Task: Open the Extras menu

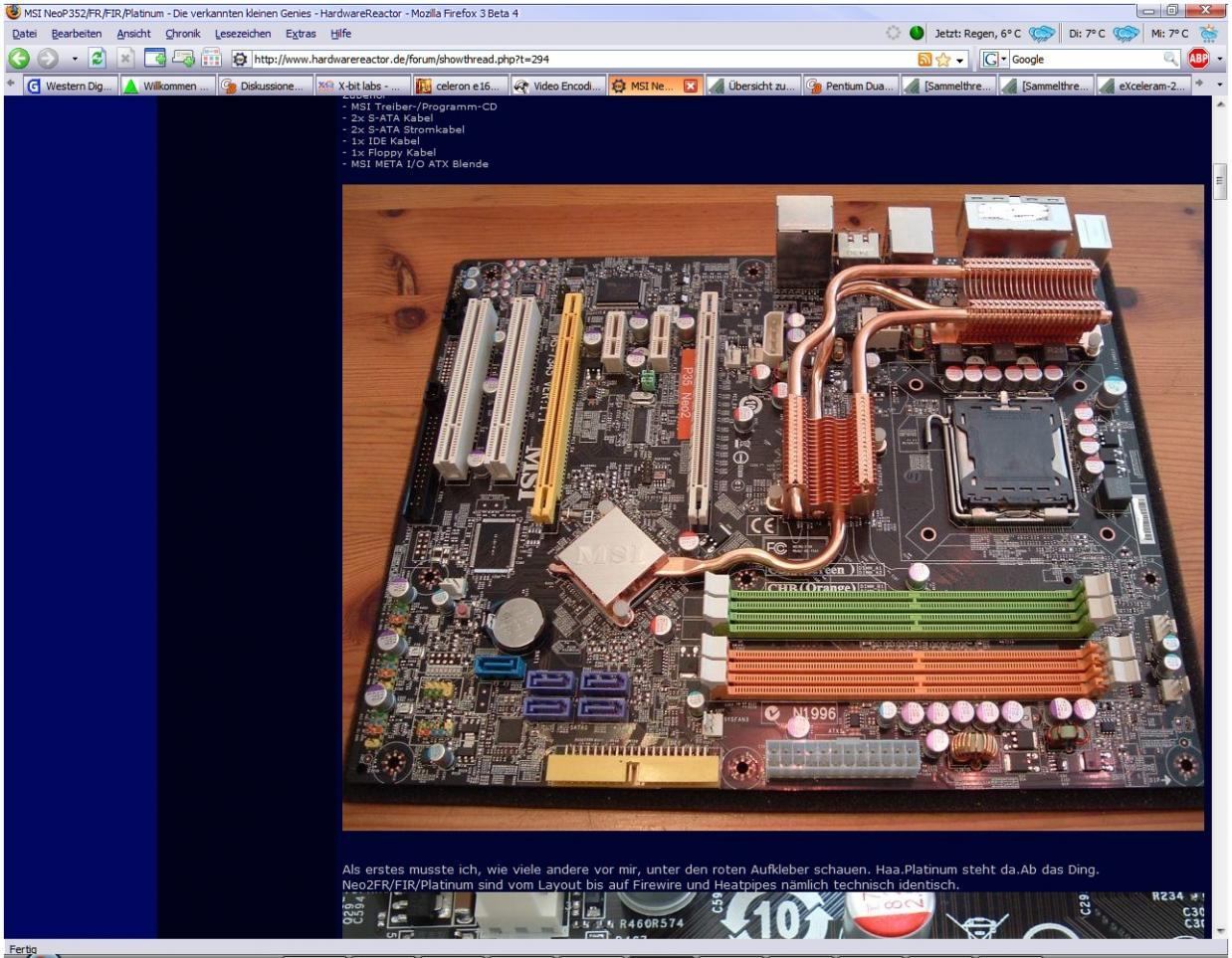Action: [x=301, y=34]
